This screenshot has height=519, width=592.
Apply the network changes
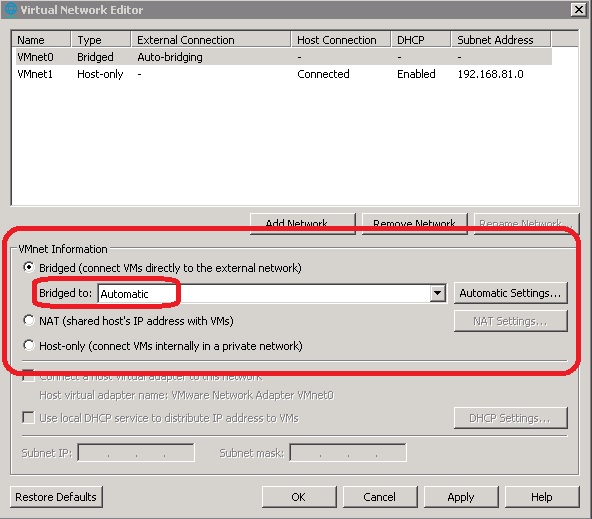pyautogui.click(x=461, y=497)
